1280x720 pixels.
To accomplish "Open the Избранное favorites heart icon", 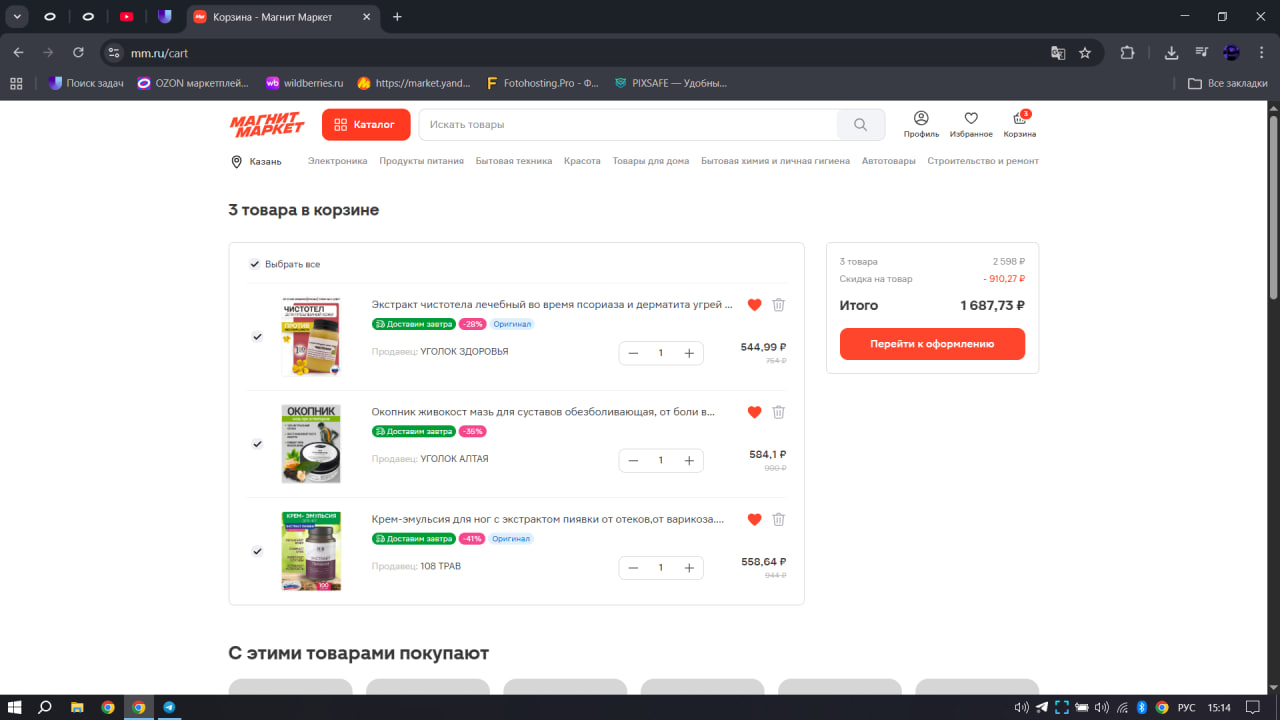I will point(971,124).
